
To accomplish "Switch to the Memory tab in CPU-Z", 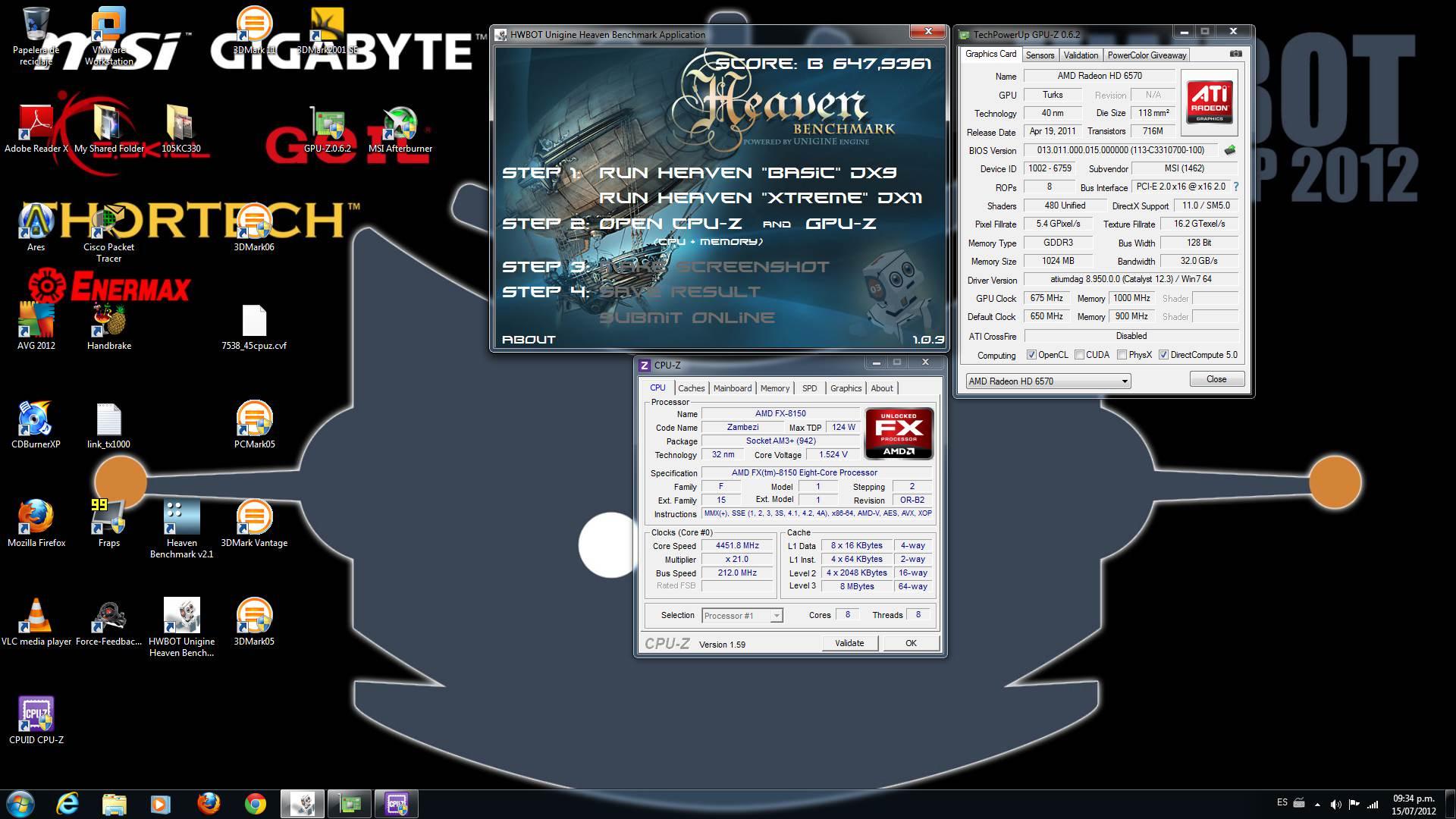I will point(774,388).
